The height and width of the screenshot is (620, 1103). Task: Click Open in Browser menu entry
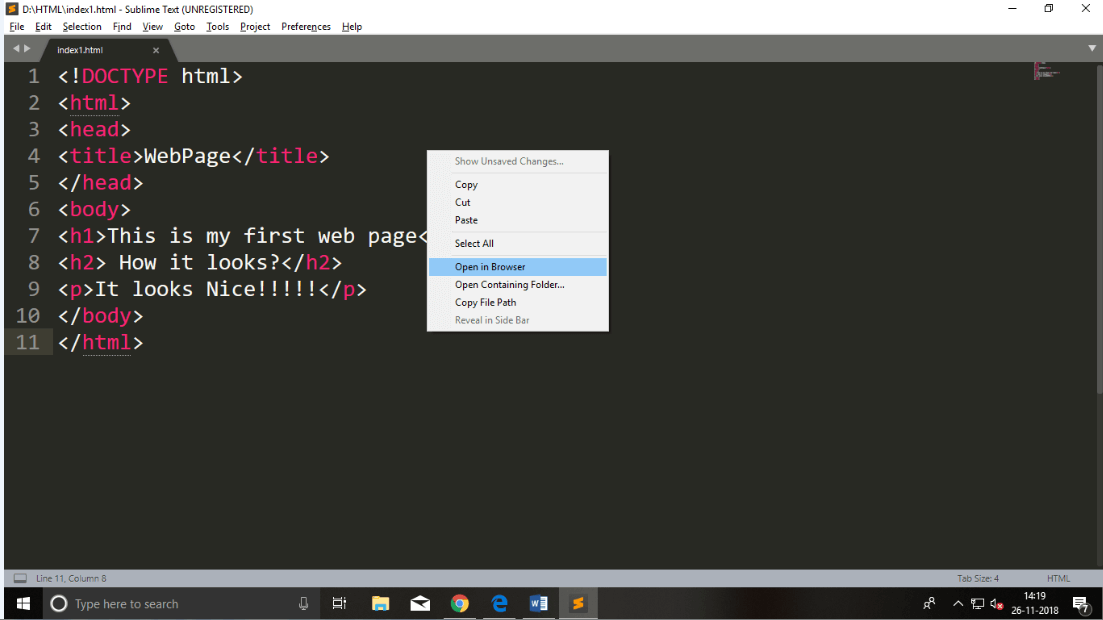click(517, 267)
